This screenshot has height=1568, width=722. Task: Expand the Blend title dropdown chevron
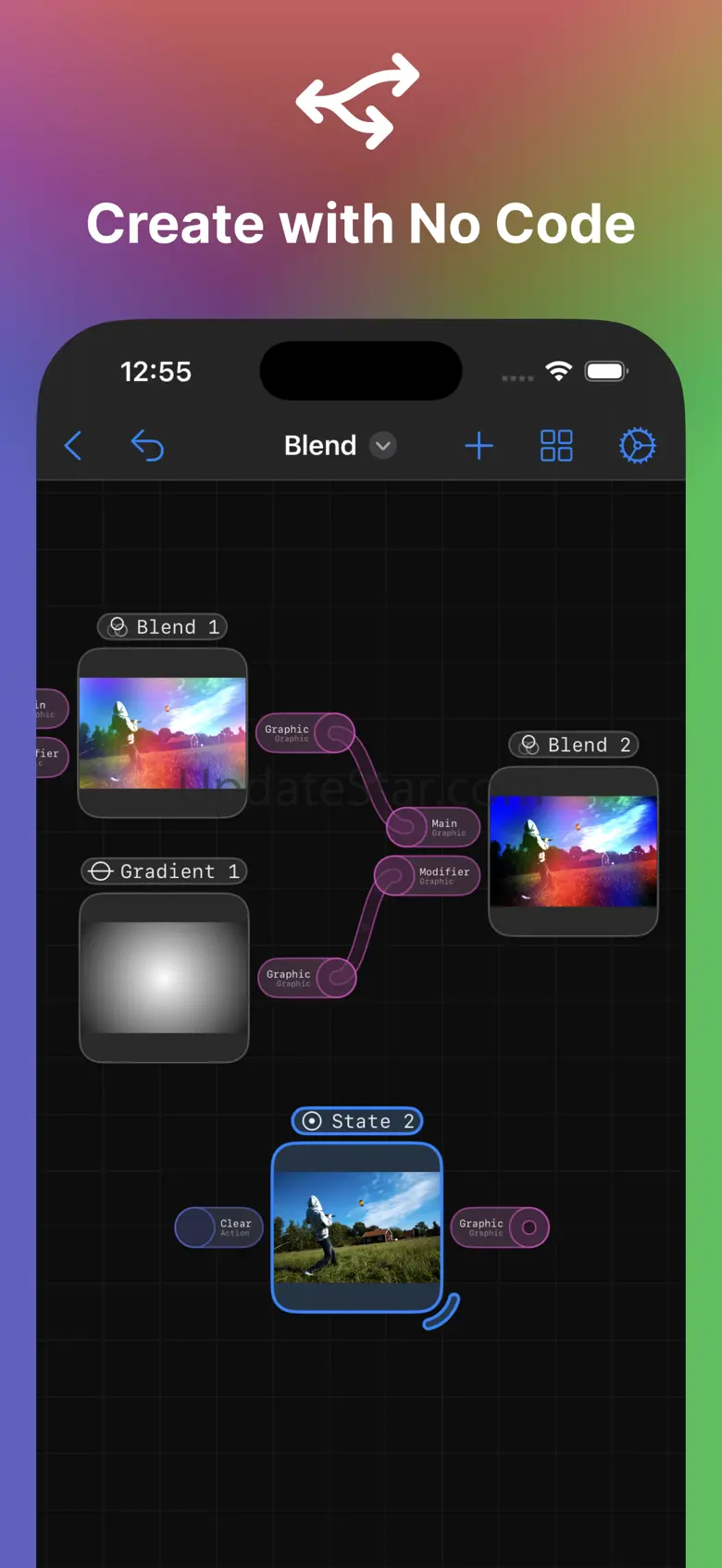(382, 446)
